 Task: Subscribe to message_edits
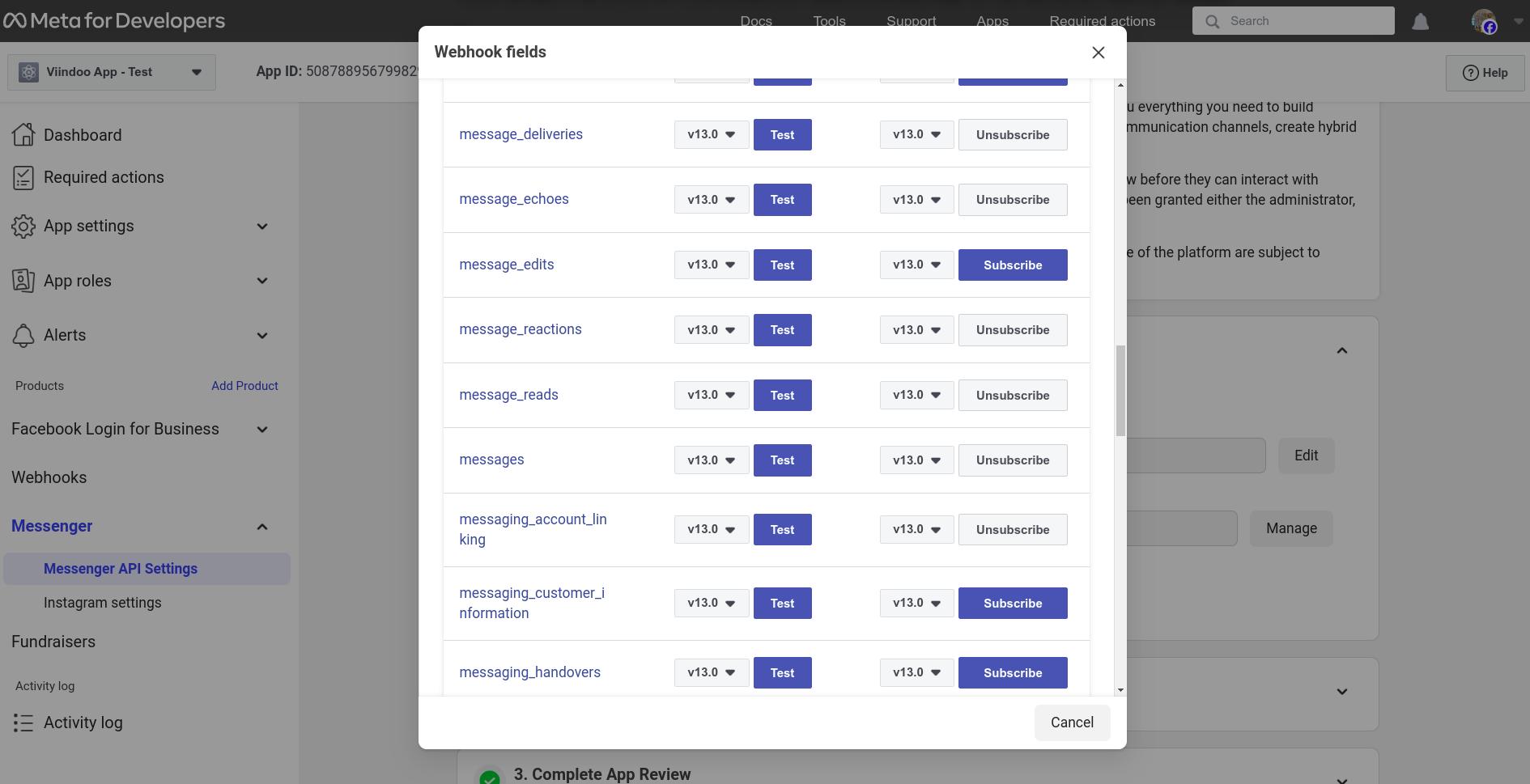point(1013,265)
